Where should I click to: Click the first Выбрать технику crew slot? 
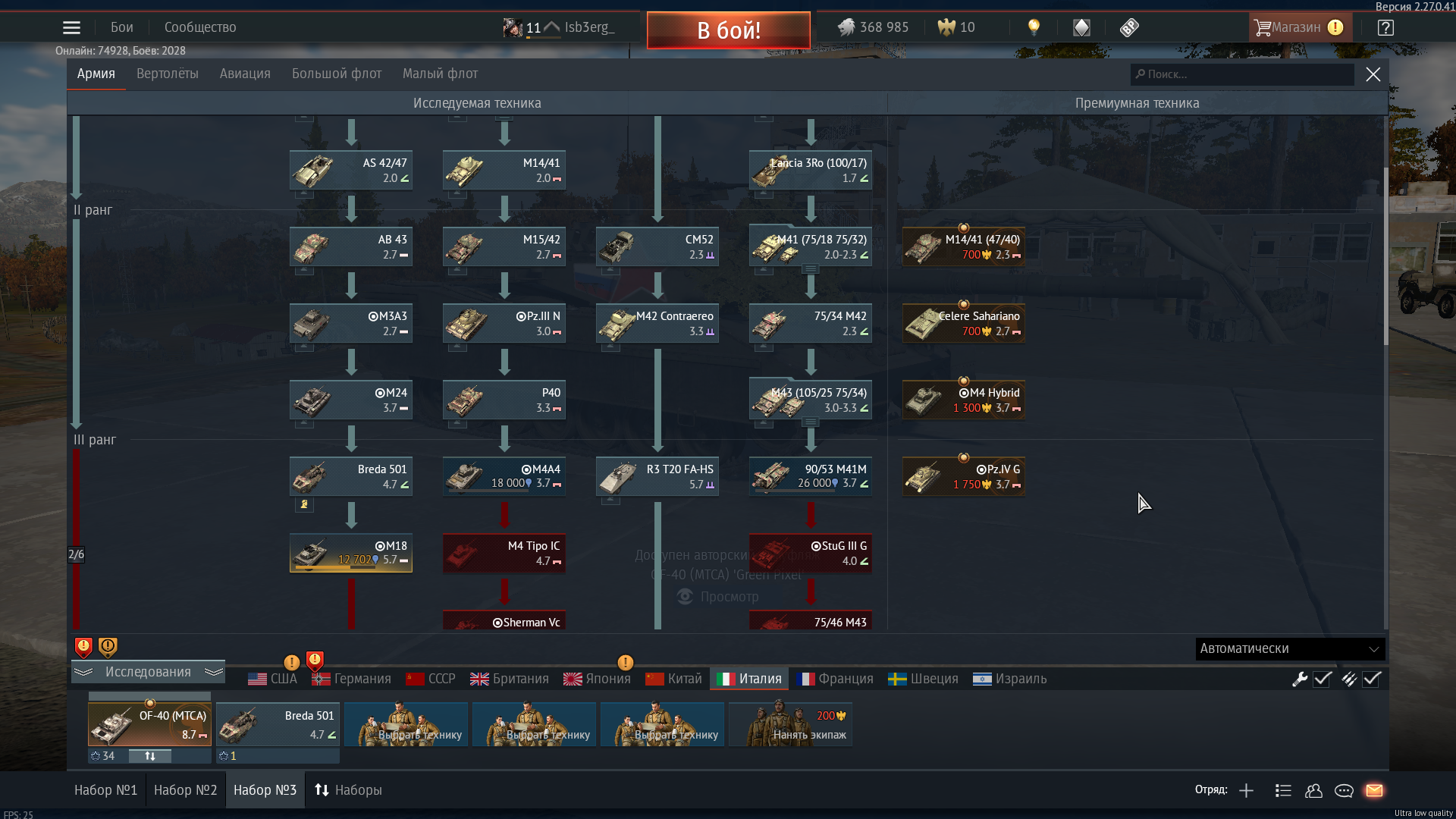pos(406,724)
